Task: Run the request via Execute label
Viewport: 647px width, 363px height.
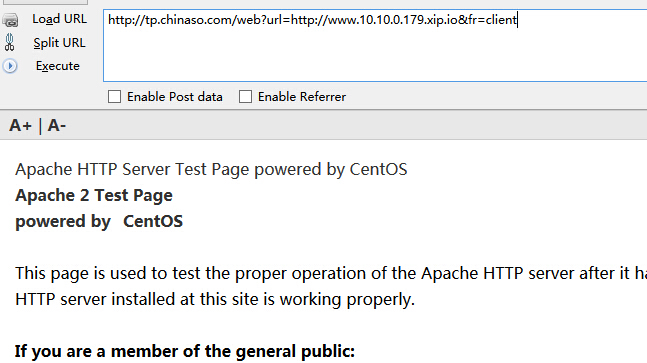Action: (57, 66)
